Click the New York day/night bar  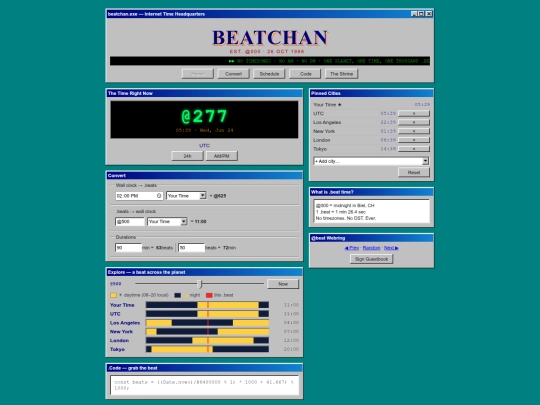coord(207,332)
